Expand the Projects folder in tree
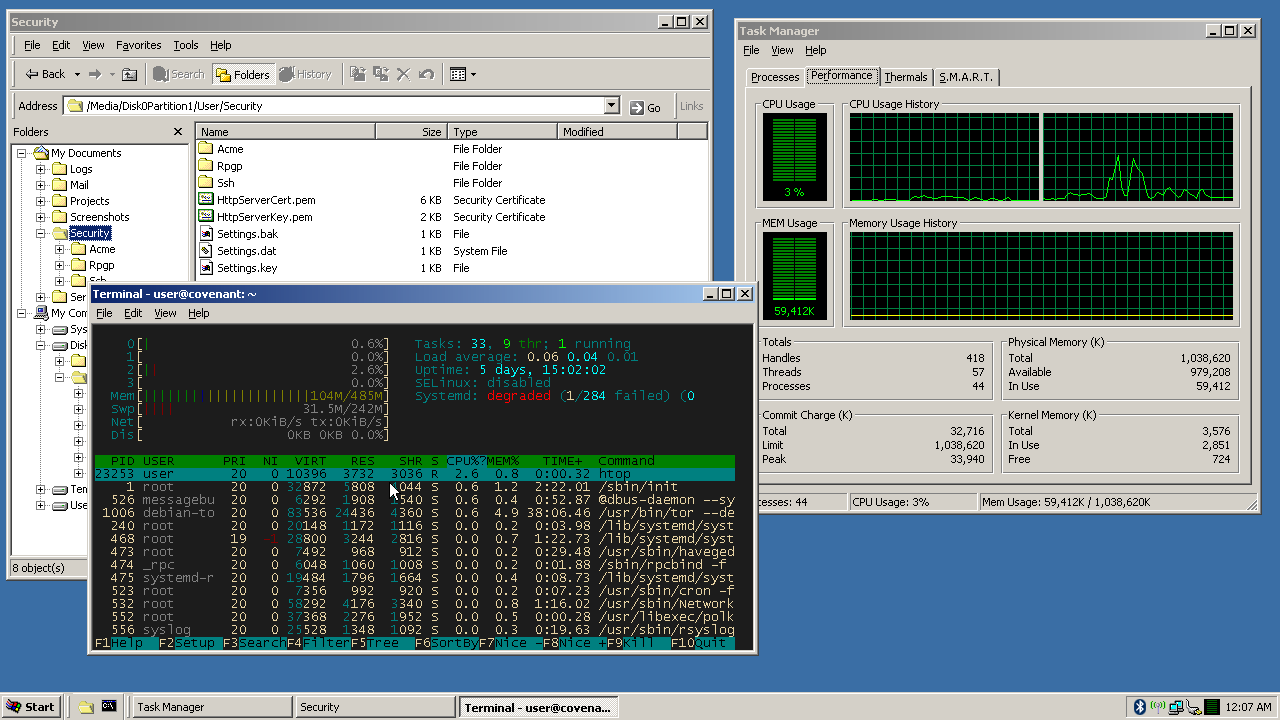The image size is (1280, 720). click(41, 201)
